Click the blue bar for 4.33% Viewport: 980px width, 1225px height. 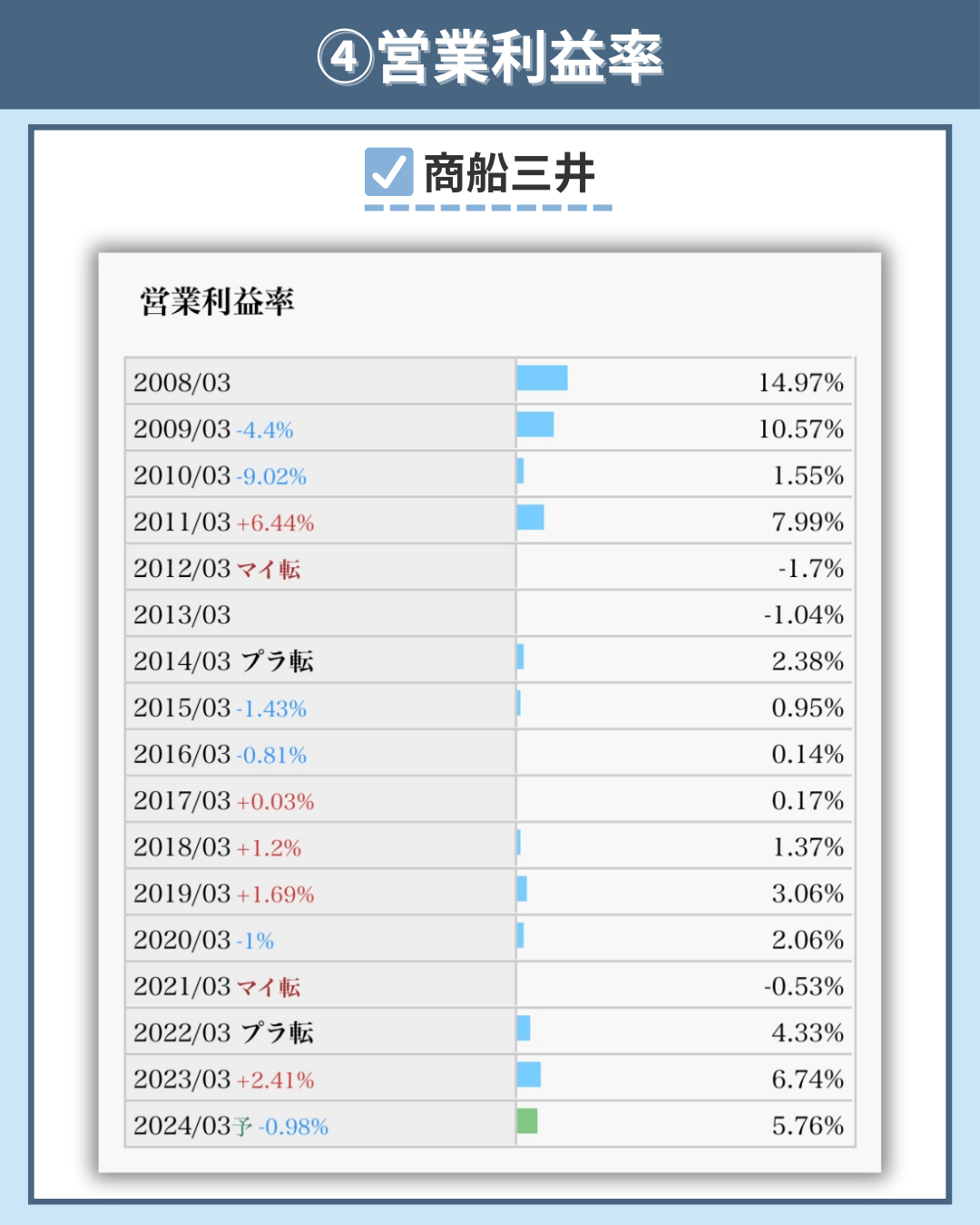(x=524, y=1028)
